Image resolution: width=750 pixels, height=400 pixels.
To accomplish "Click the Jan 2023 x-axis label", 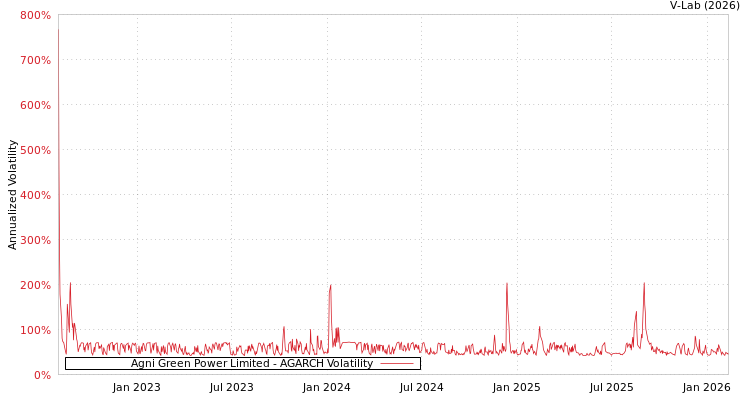I will point(137,387).
